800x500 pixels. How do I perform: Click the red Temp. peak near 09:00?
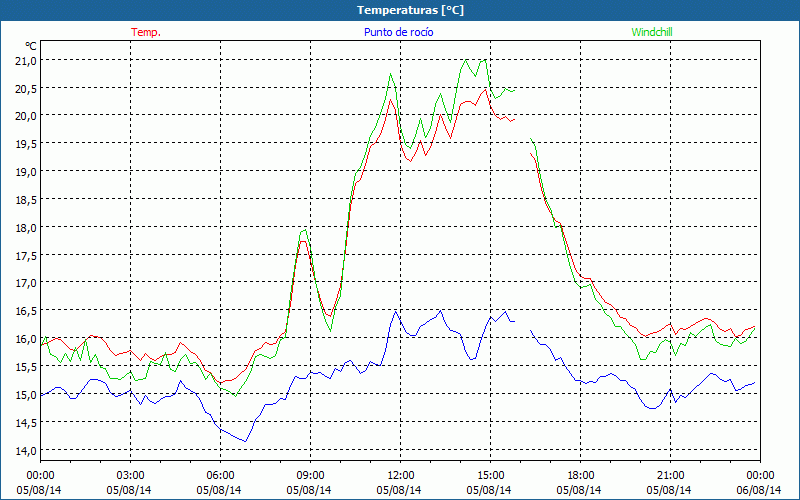(303, 241)
